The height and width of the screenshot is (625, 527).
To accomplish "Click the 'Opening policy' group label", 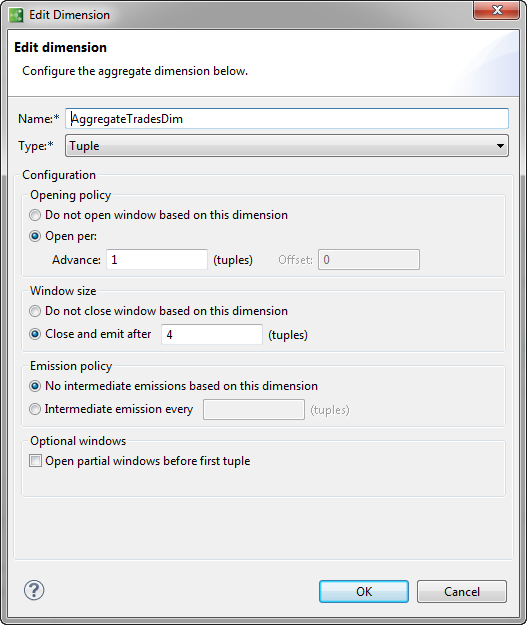I will tap(71, 195).
